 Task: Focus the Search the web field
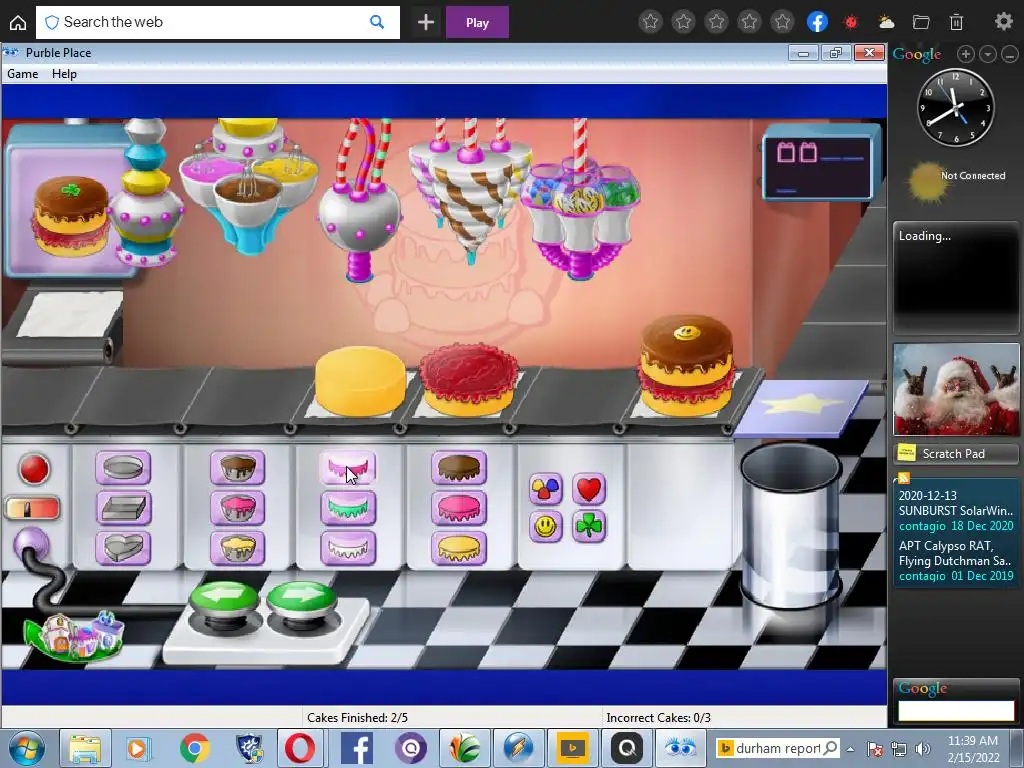click(x=217, y=22)
